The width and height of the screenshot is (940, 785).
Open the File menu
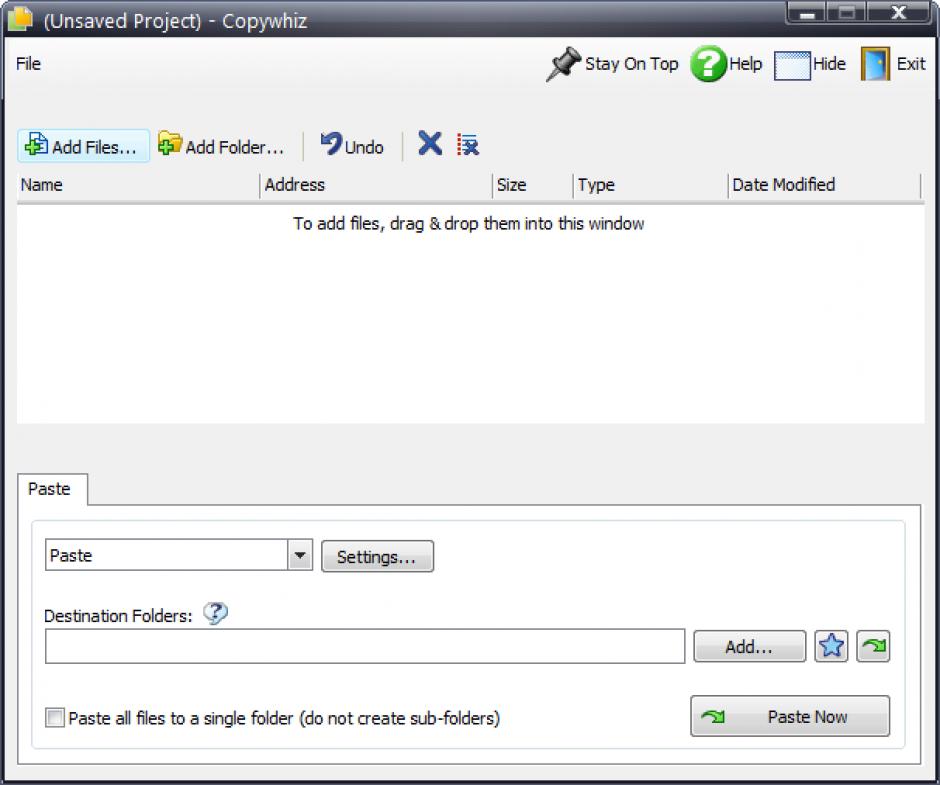pyautogui.click(x=28, y=64)
